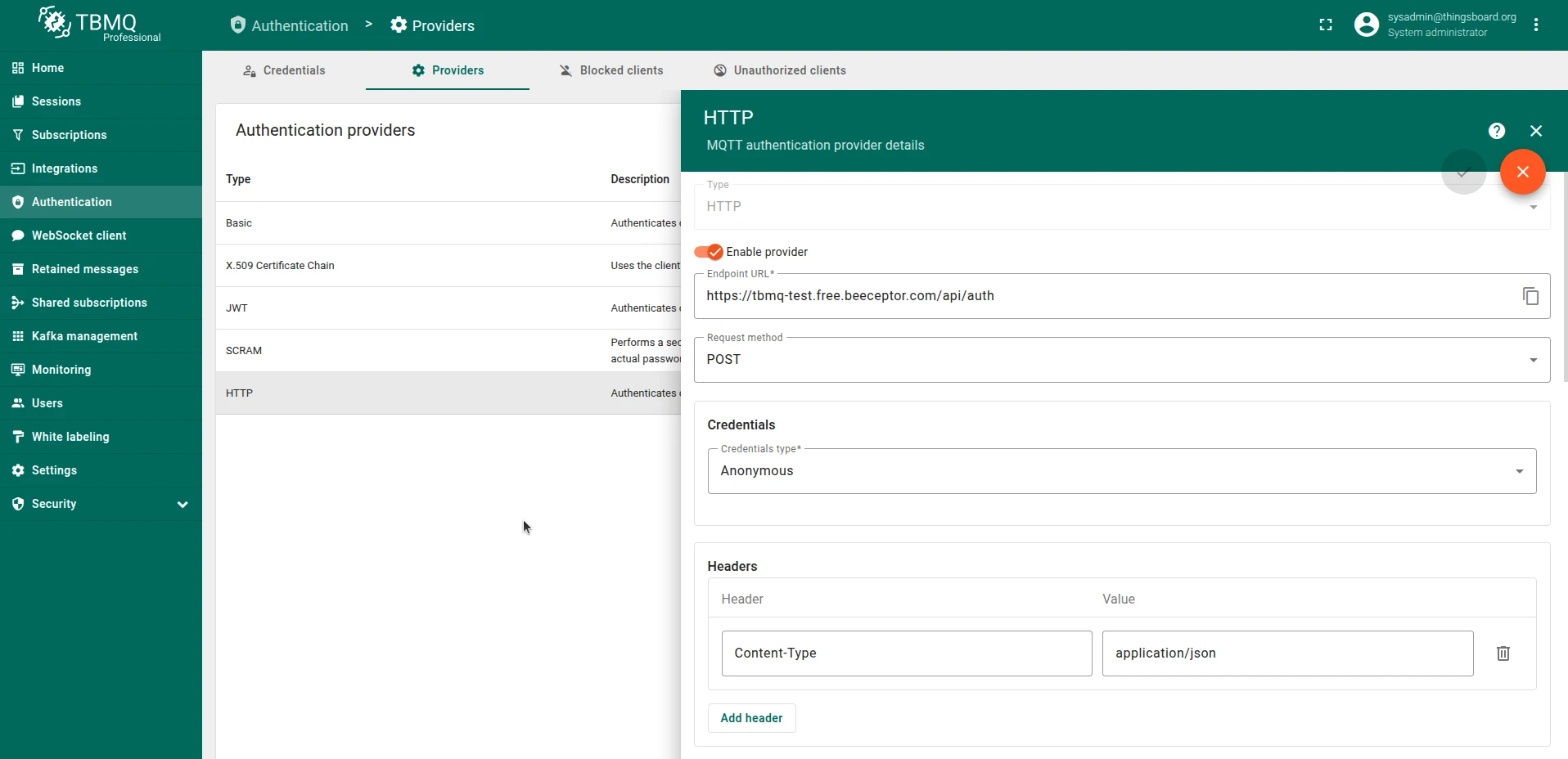
Task: Click the White labeling sidebar icon
Action: pos(18,437)
